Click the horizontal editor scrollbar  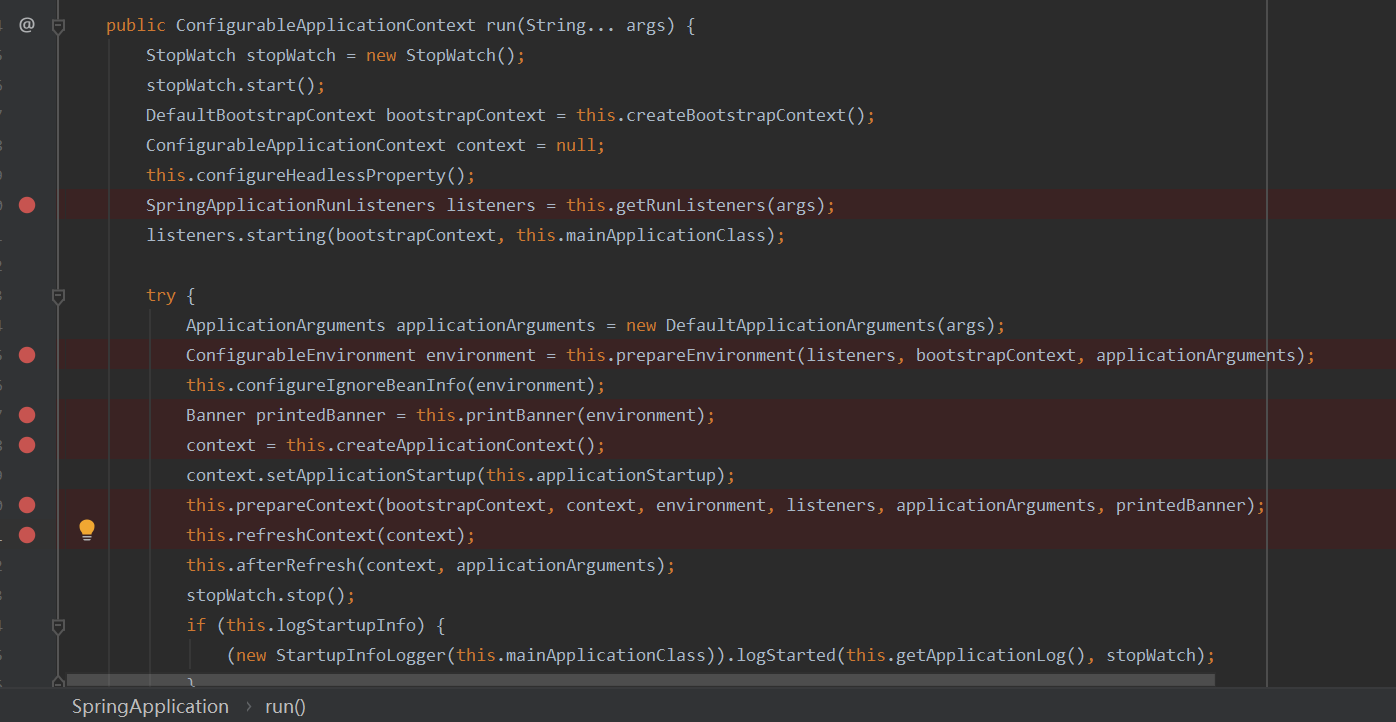pyautogui.click(x=640, y=679)
